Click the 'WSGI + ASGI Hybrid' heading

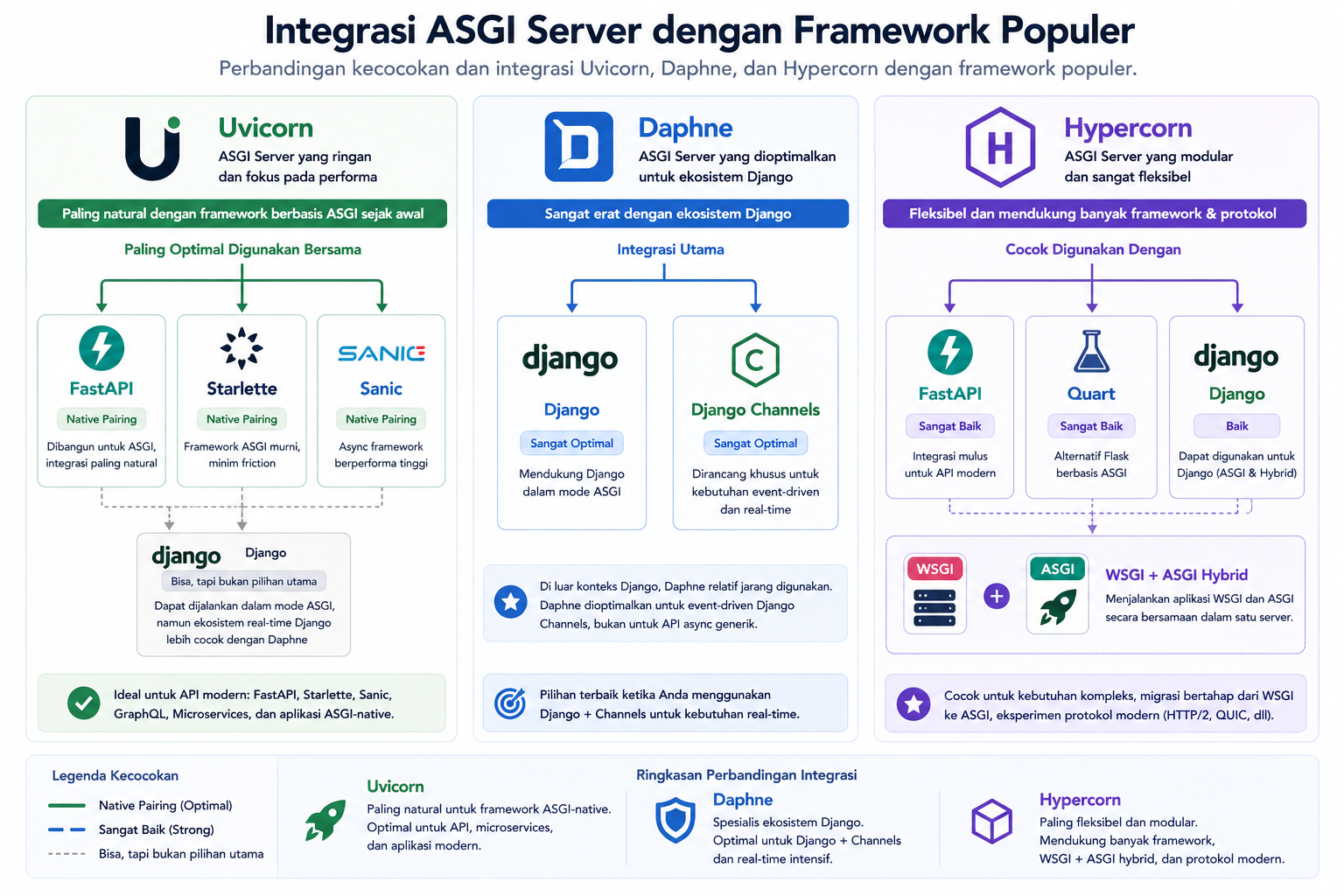pyautogui.click(x=1177, y=575)
